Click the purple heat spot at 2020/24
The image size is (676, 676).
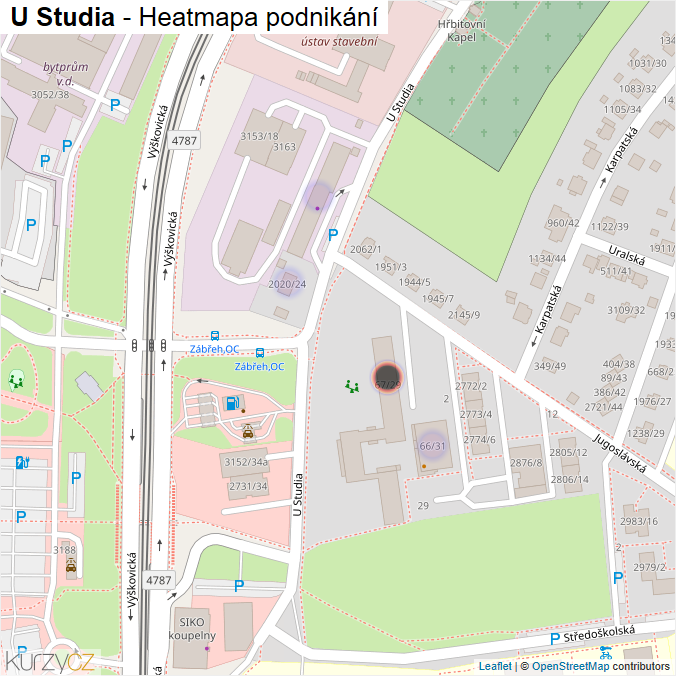288,282
